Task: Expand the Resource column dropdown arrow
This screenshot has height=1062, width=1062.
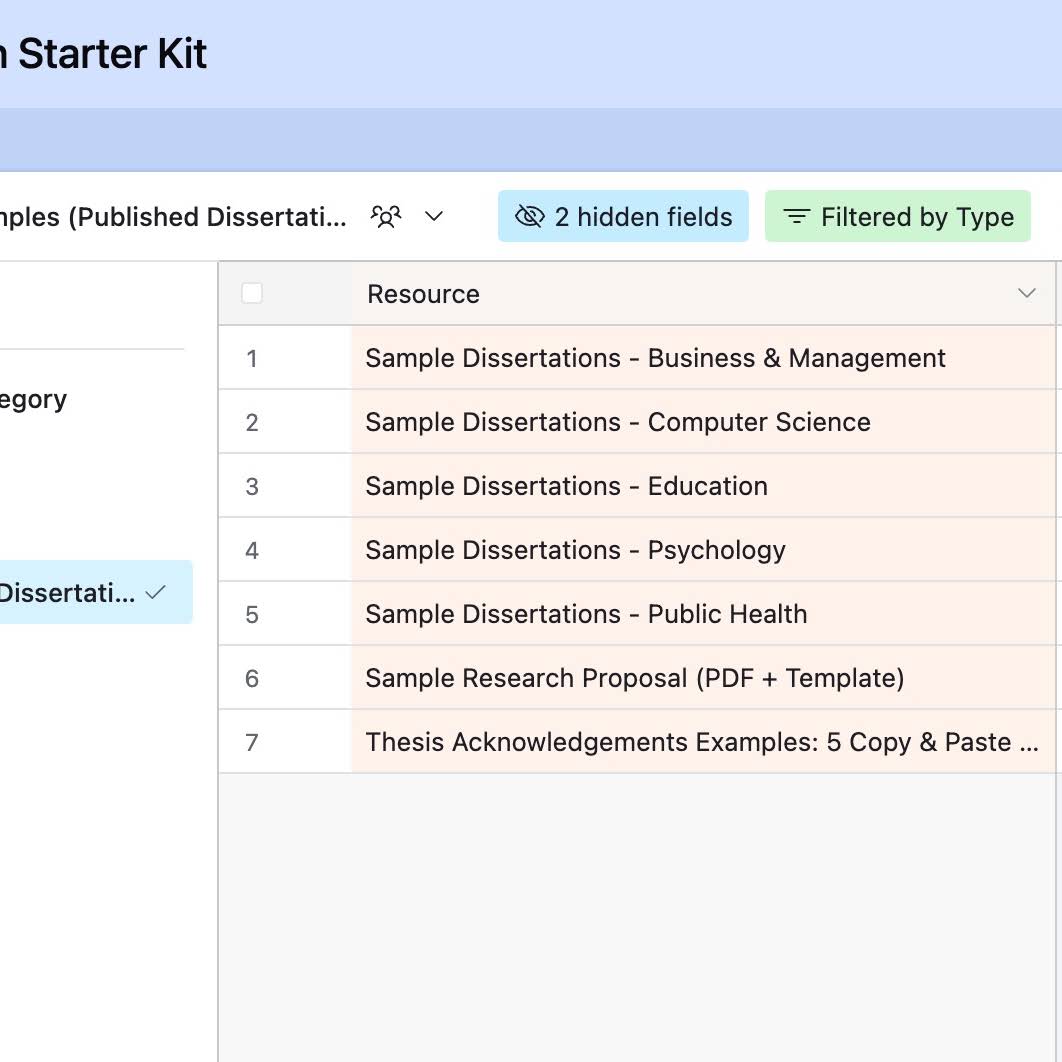Action: click(1027, 293)
